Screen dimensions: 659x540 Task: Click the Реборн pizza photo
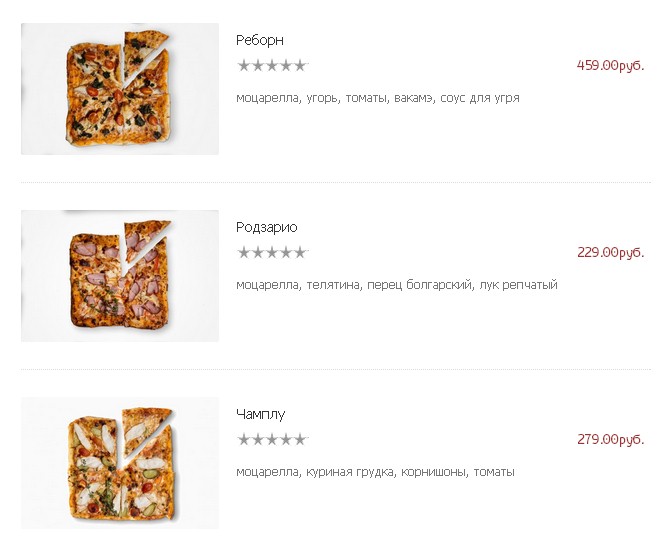pyautogui.click(x=119, y=89)
